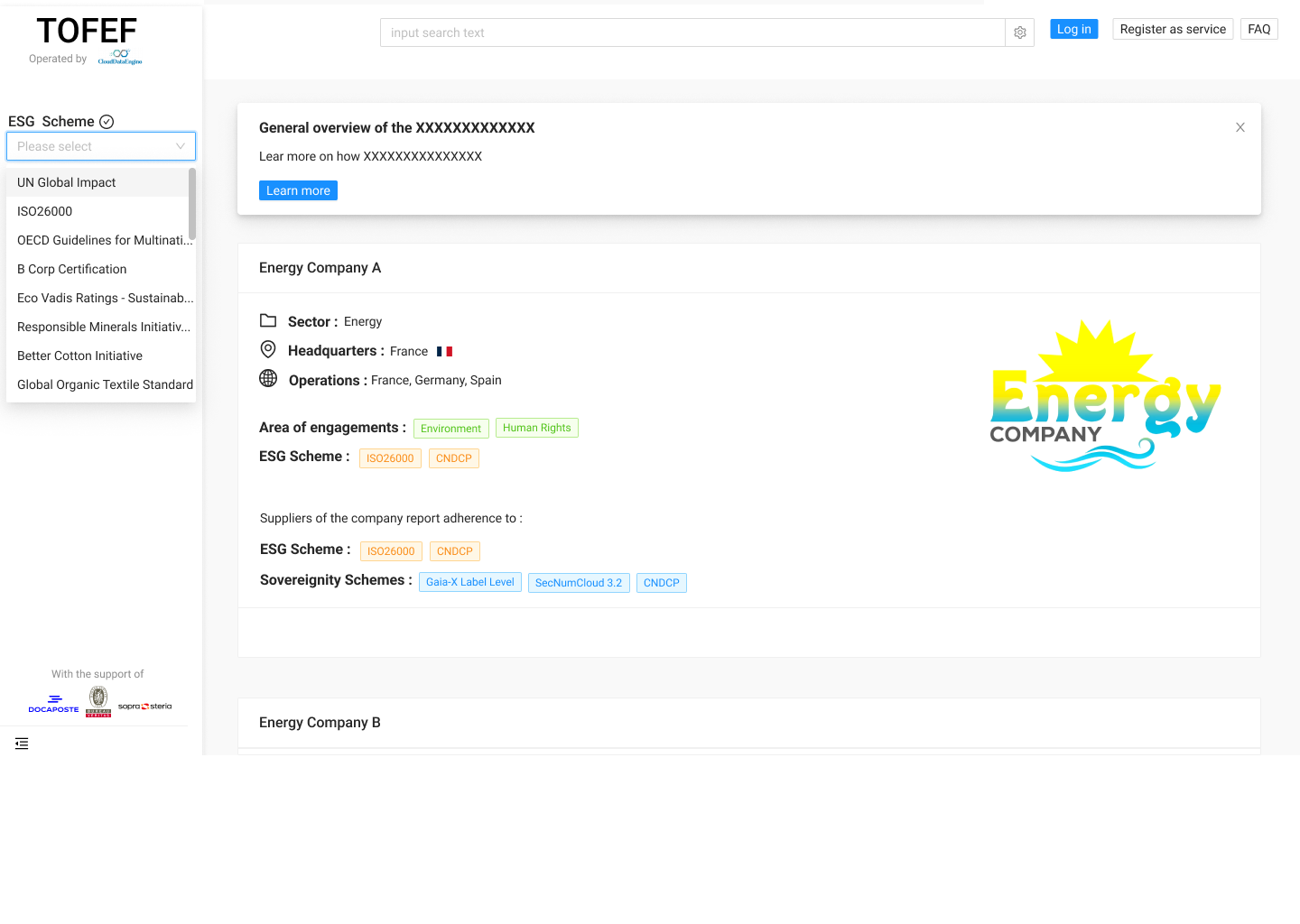Screen dimensions: 1300x924
Task: Click the dropdown list scrollbar
Action: pos(192,204)
